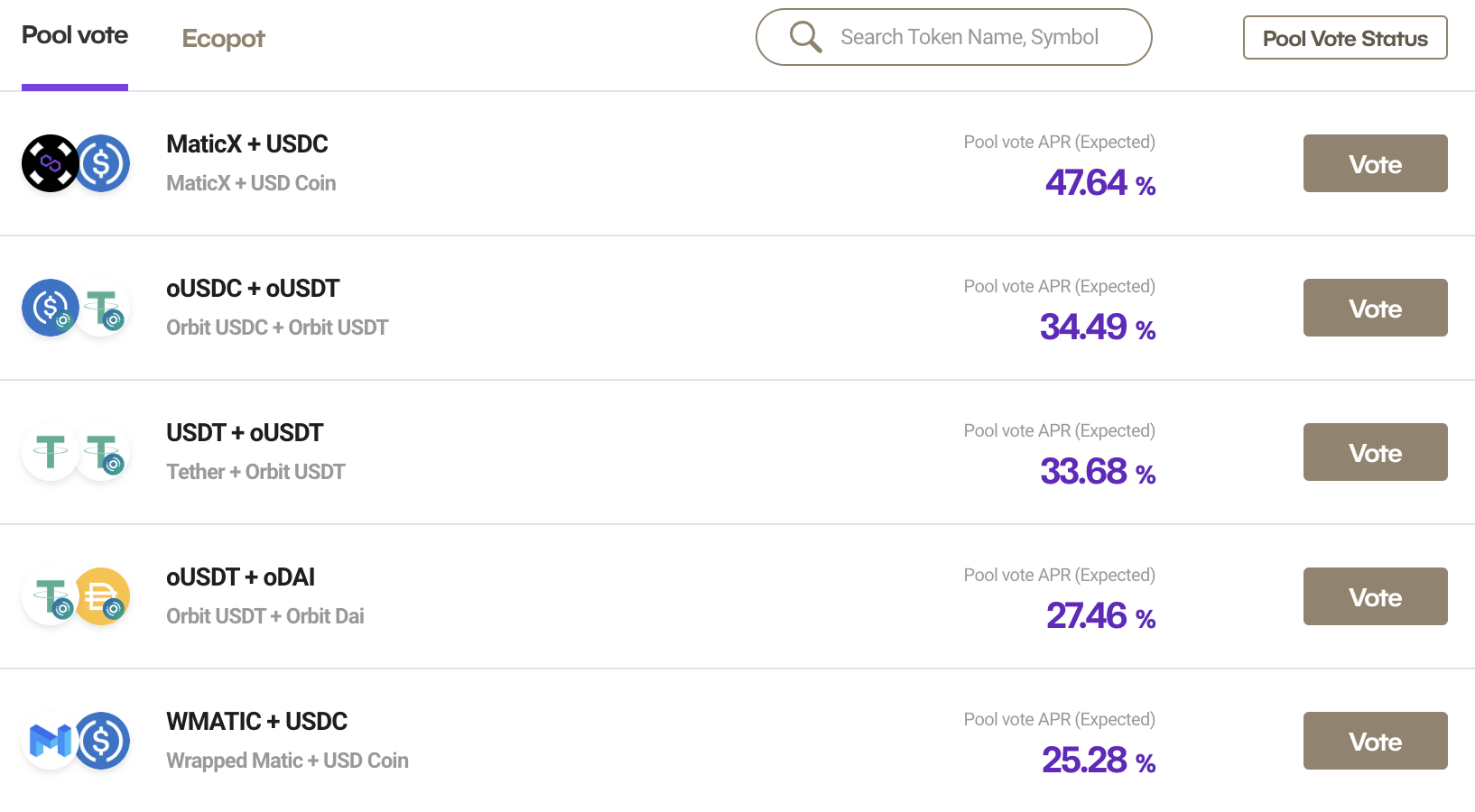Vote for the WMATIC + USDC pool
This screenshot has width=1475, height=812.
tap(1375, 741)
